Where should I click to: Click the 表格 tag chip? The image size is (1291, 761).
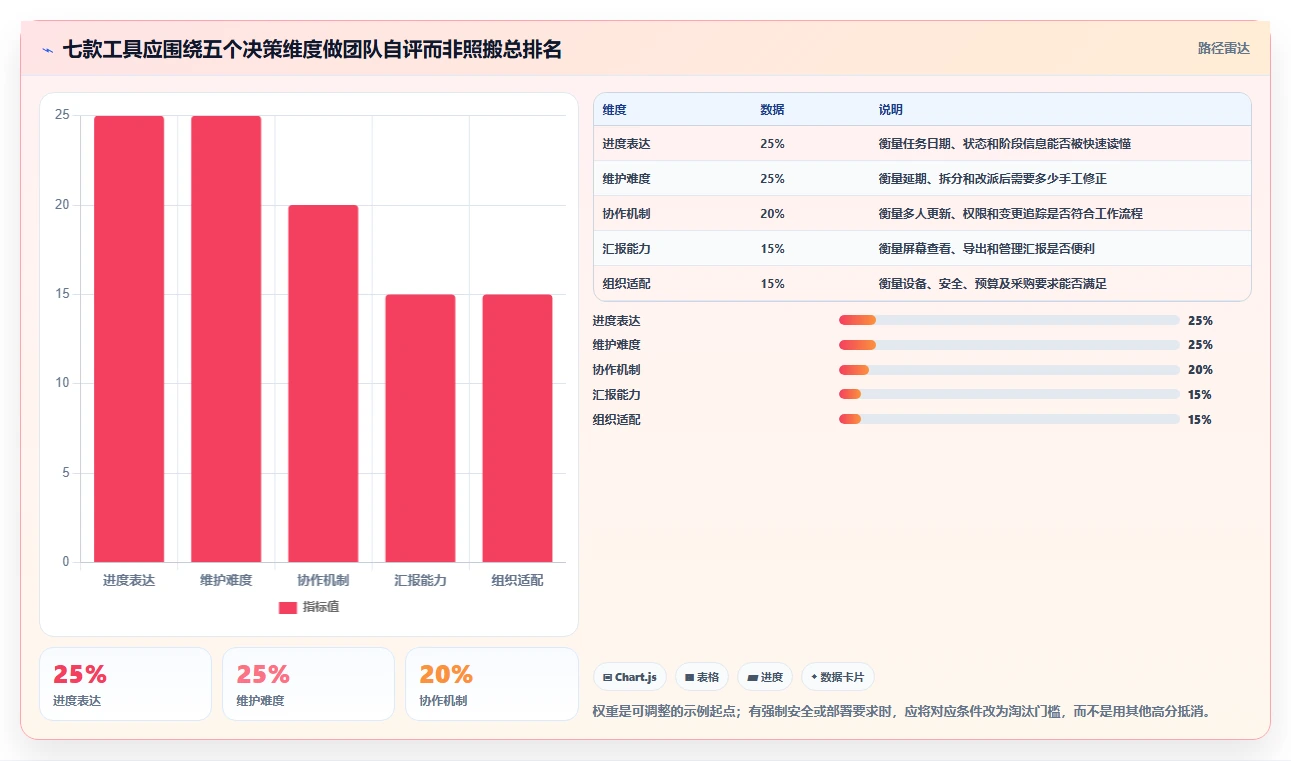click(702, 677)
